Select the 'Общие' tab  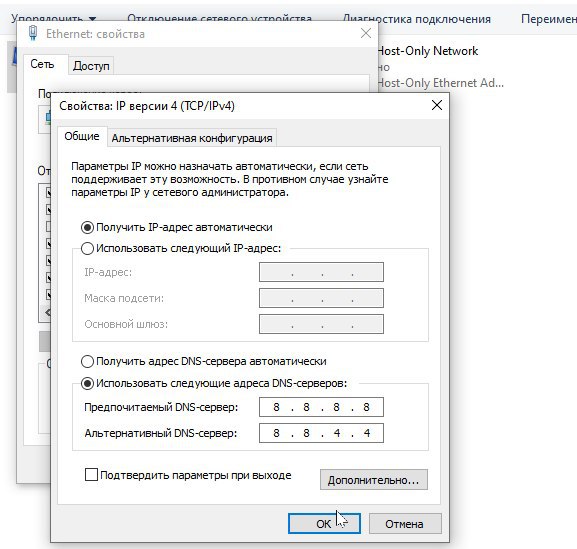coord(82,137)
